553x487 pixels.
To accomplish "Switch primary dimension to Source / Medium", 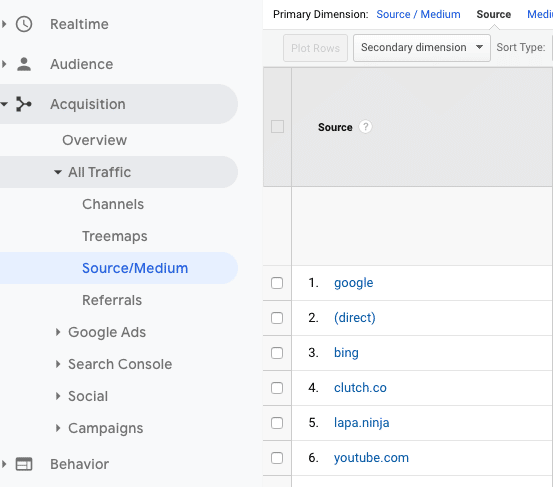I will point(418,14).
